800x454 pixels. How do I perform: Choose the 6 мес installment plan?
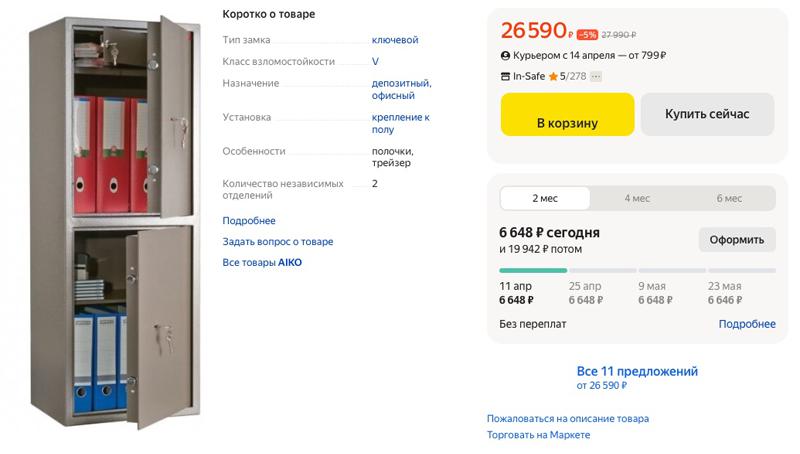[729, 198]
